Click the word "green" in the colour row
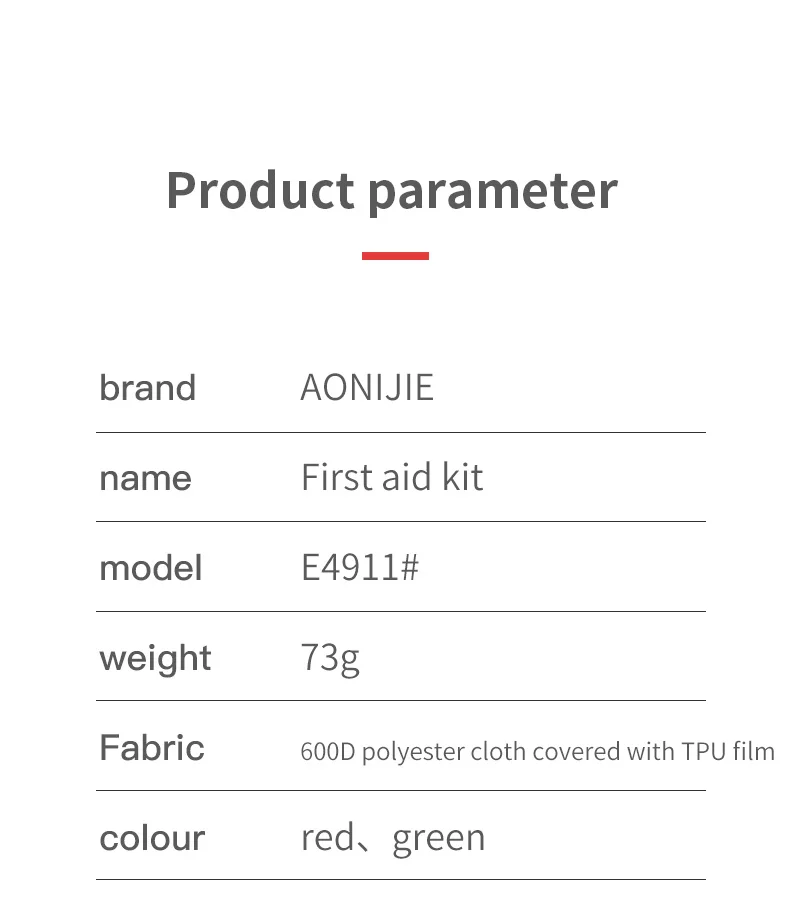This screenshot has width=790, height=912. coord(439,838)
